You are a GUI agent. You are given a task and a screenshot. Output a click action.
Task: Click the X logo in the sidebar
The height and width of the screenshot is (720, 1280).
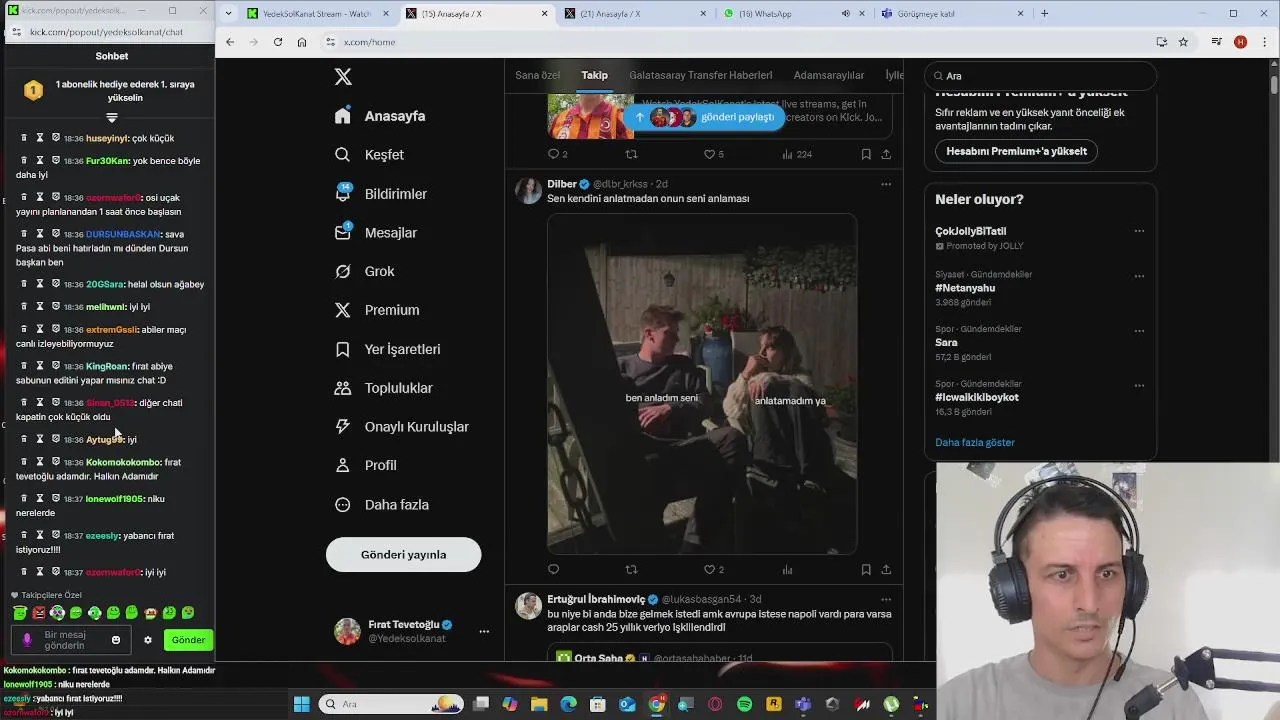(343, 77)
